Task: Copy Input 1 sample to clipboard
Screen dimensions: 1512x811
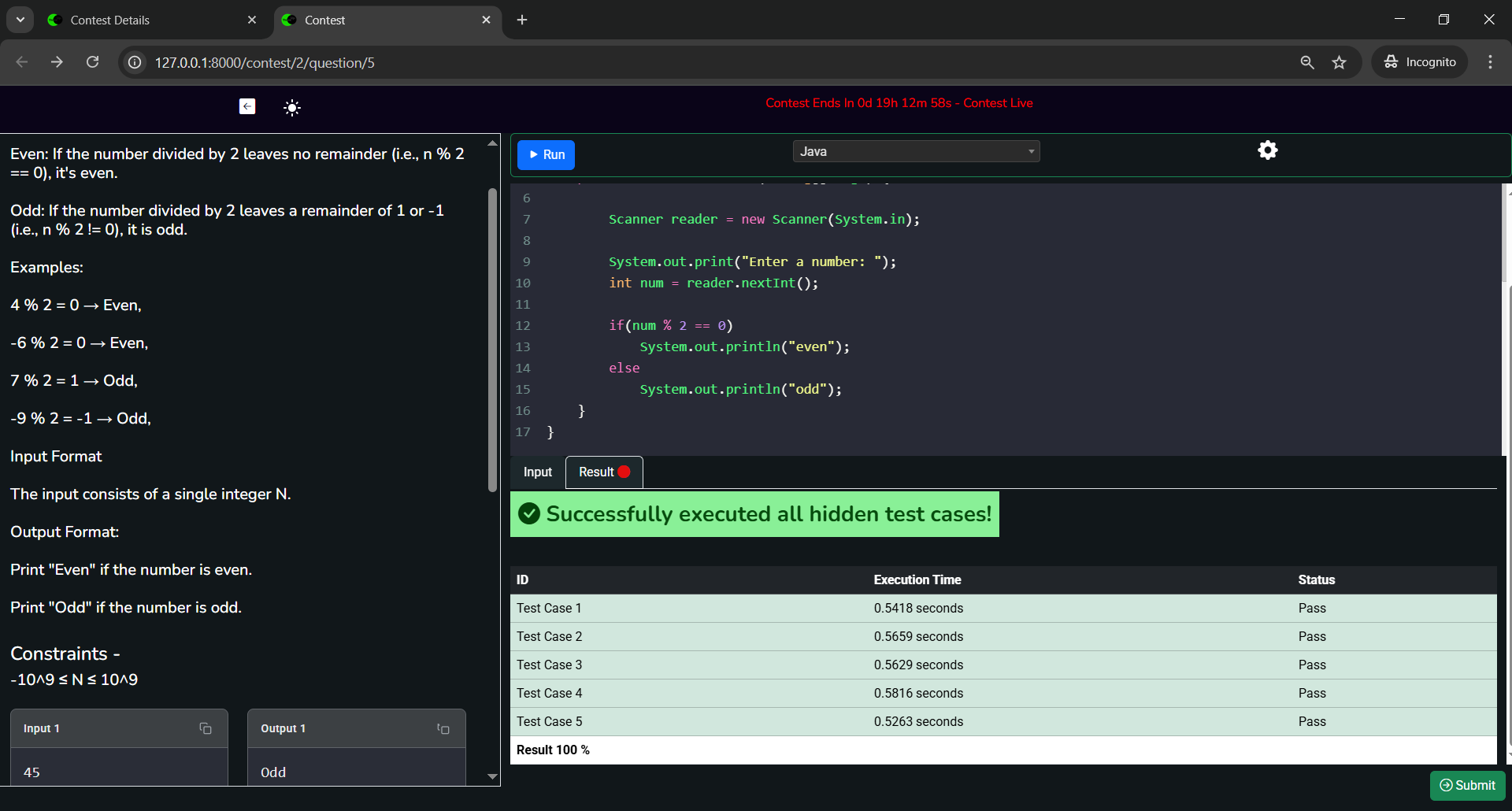Action: [x=206, y=729]
